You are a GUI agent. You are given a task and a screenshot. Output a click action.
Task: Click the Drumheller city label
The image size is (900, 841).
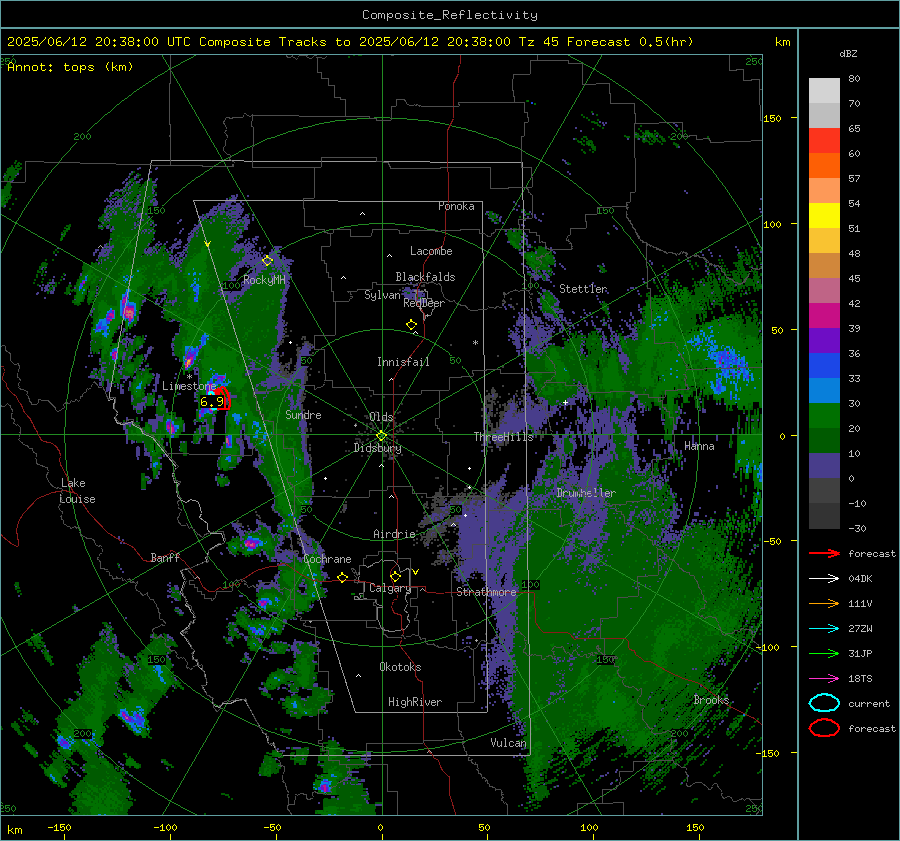coord(586,493)
